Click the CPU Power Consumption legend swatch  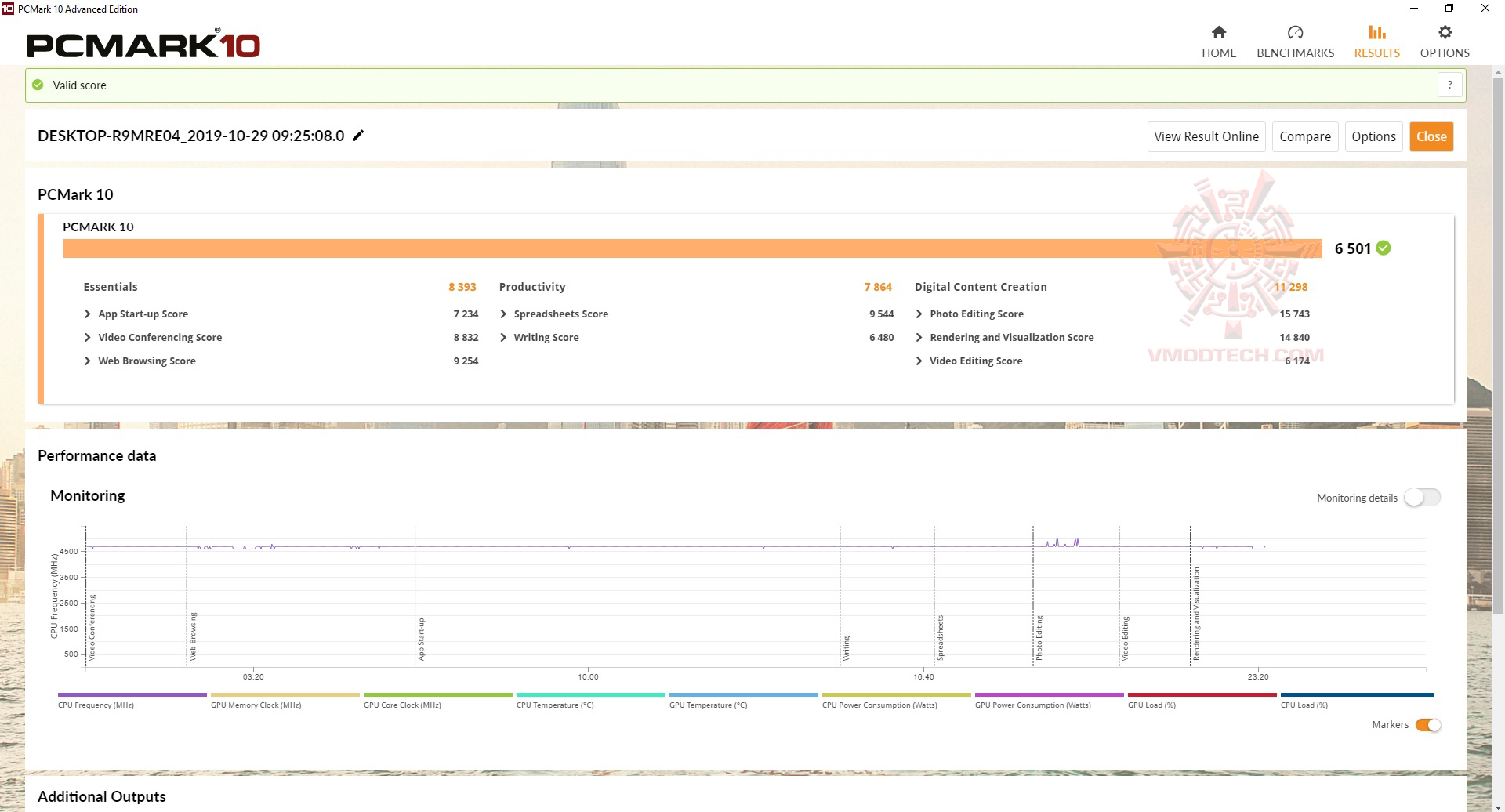click(x=896, y=694)
